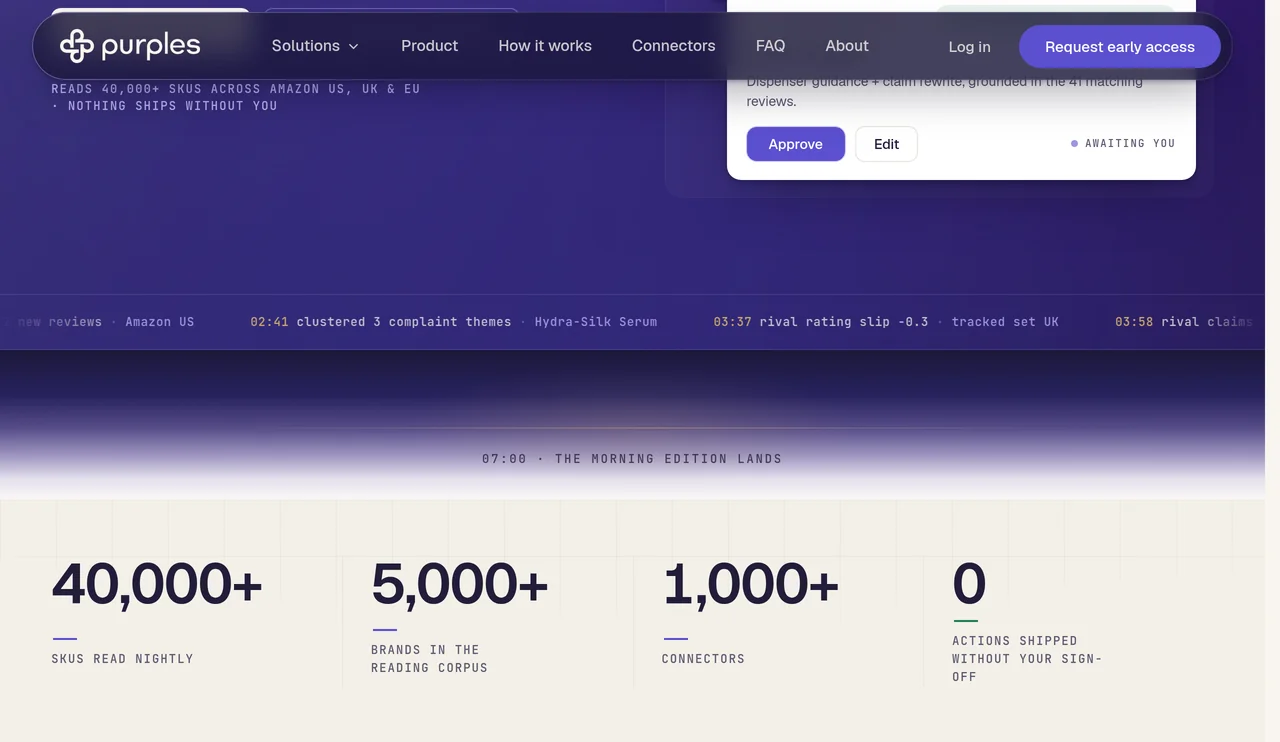Click the 40,000+ statistic
1280x742 pixels.
pyautogui.click(x=157, y=584)
